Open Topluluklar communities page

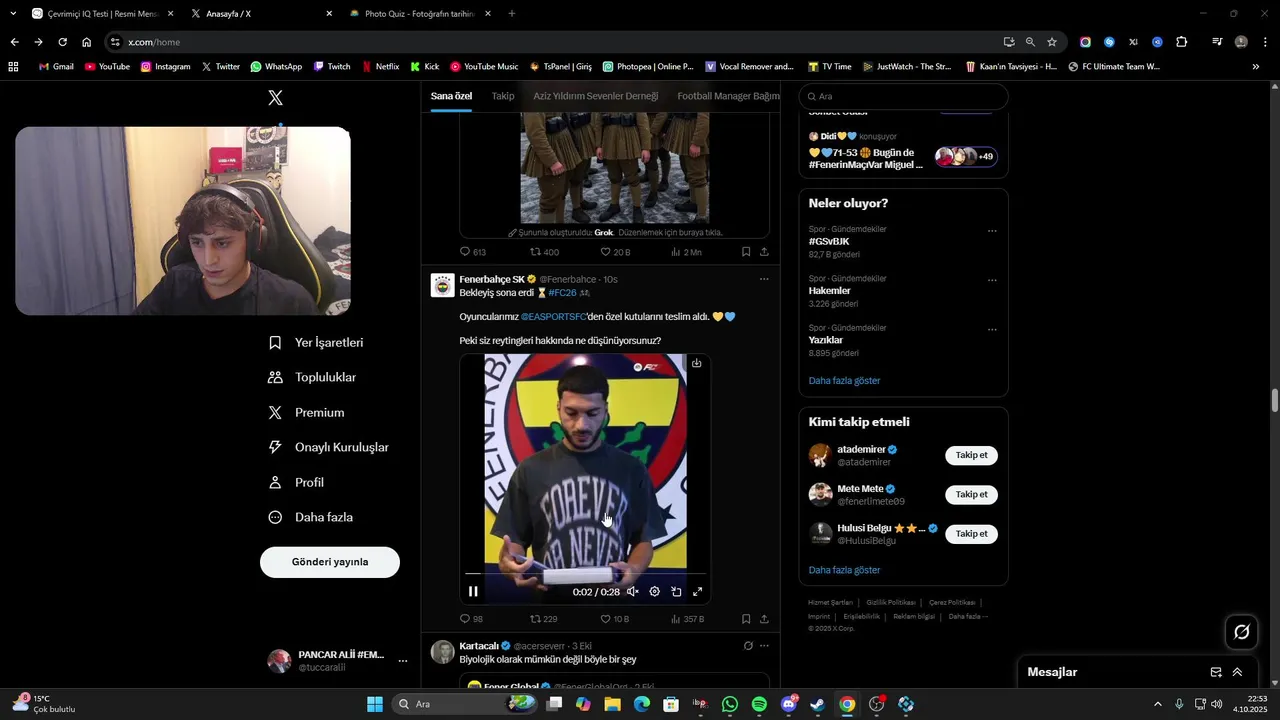(x=312, y=378)
